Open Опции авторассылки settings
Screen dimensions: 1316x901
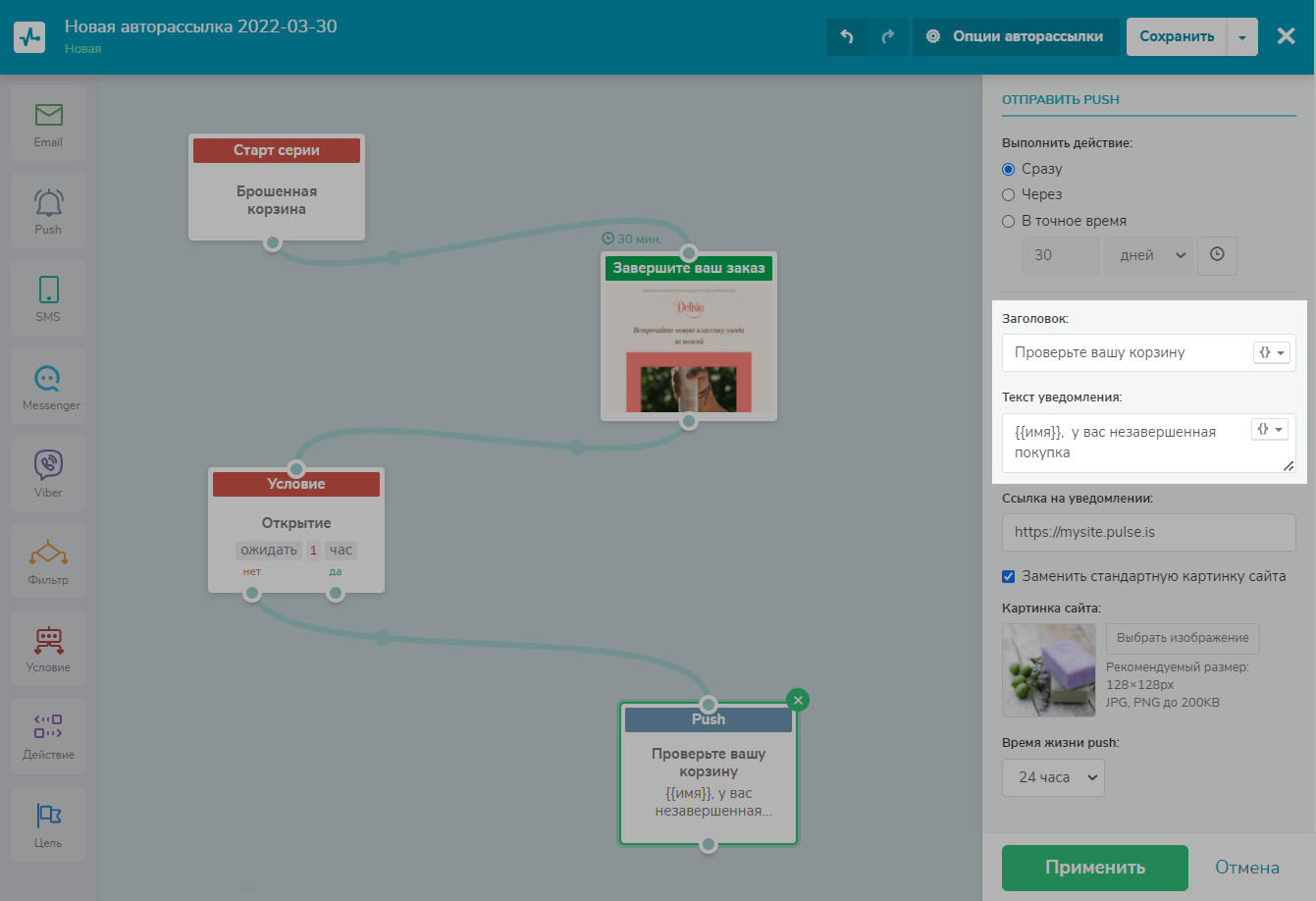[1015, 36]
